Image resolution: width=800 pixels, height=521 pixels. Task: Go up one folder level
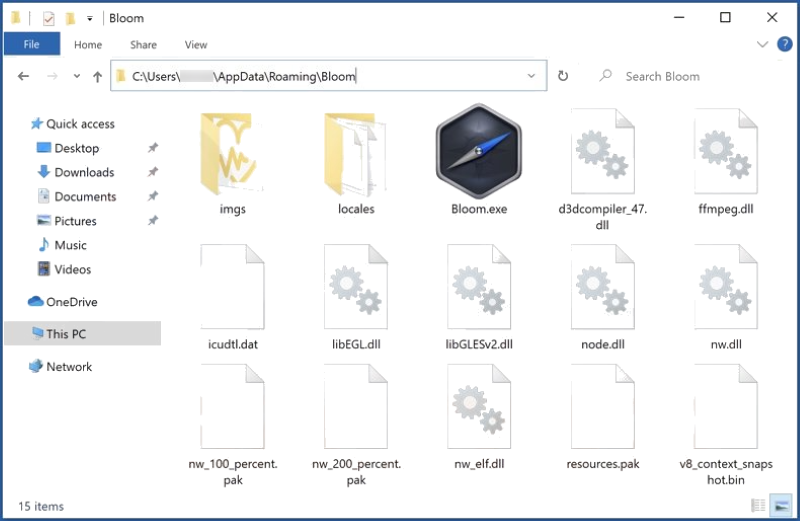pyautogui.click(x=97, y=77)
